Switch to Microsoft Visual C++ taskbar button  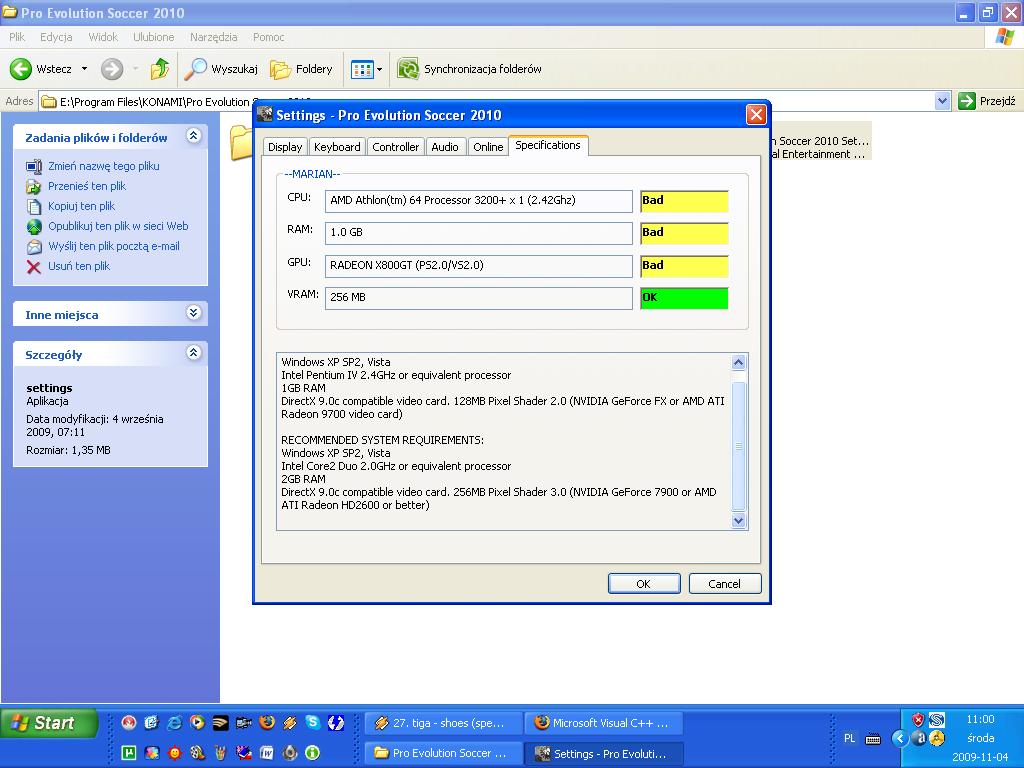(604, 723)
